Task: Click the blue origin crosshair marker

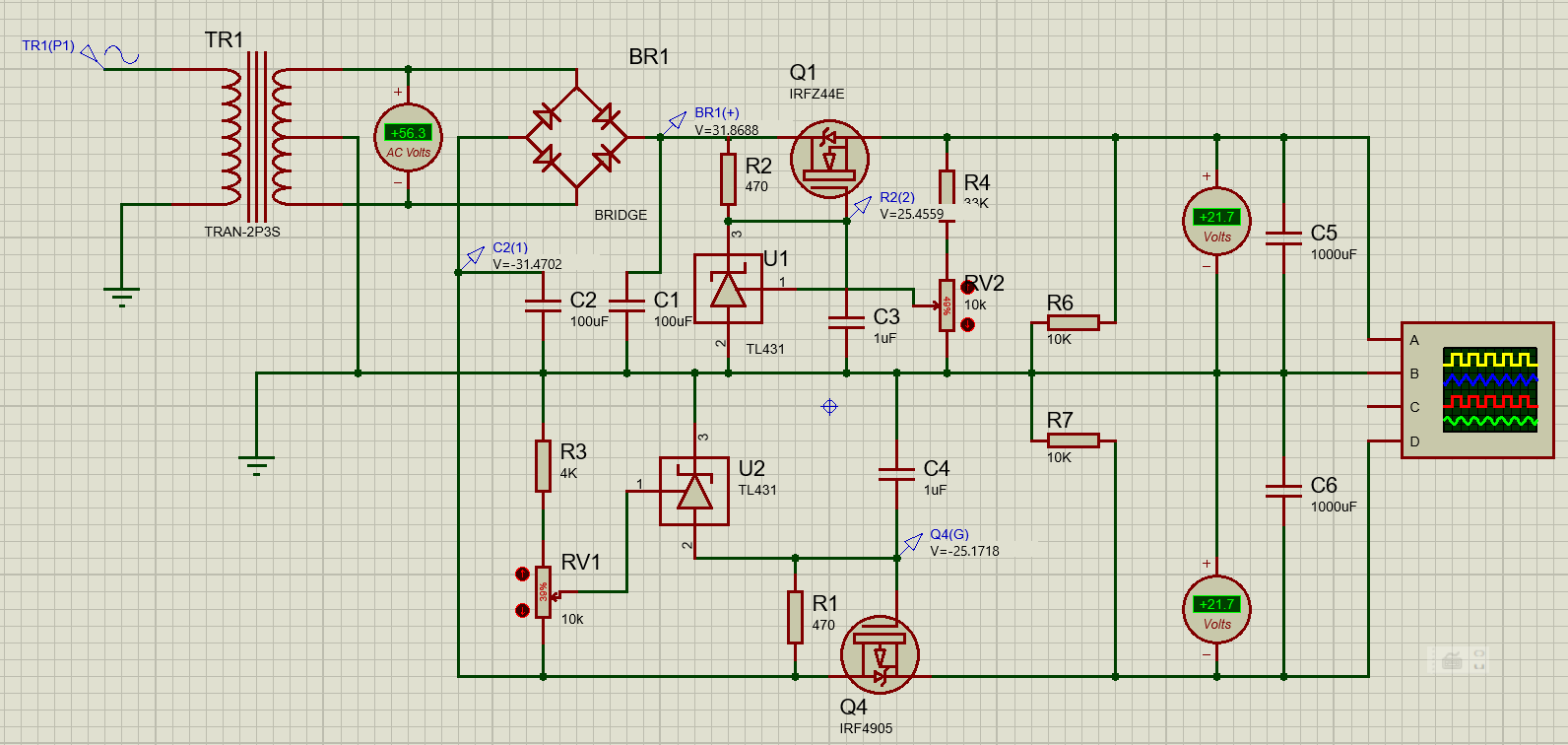Action: [829, 407]
